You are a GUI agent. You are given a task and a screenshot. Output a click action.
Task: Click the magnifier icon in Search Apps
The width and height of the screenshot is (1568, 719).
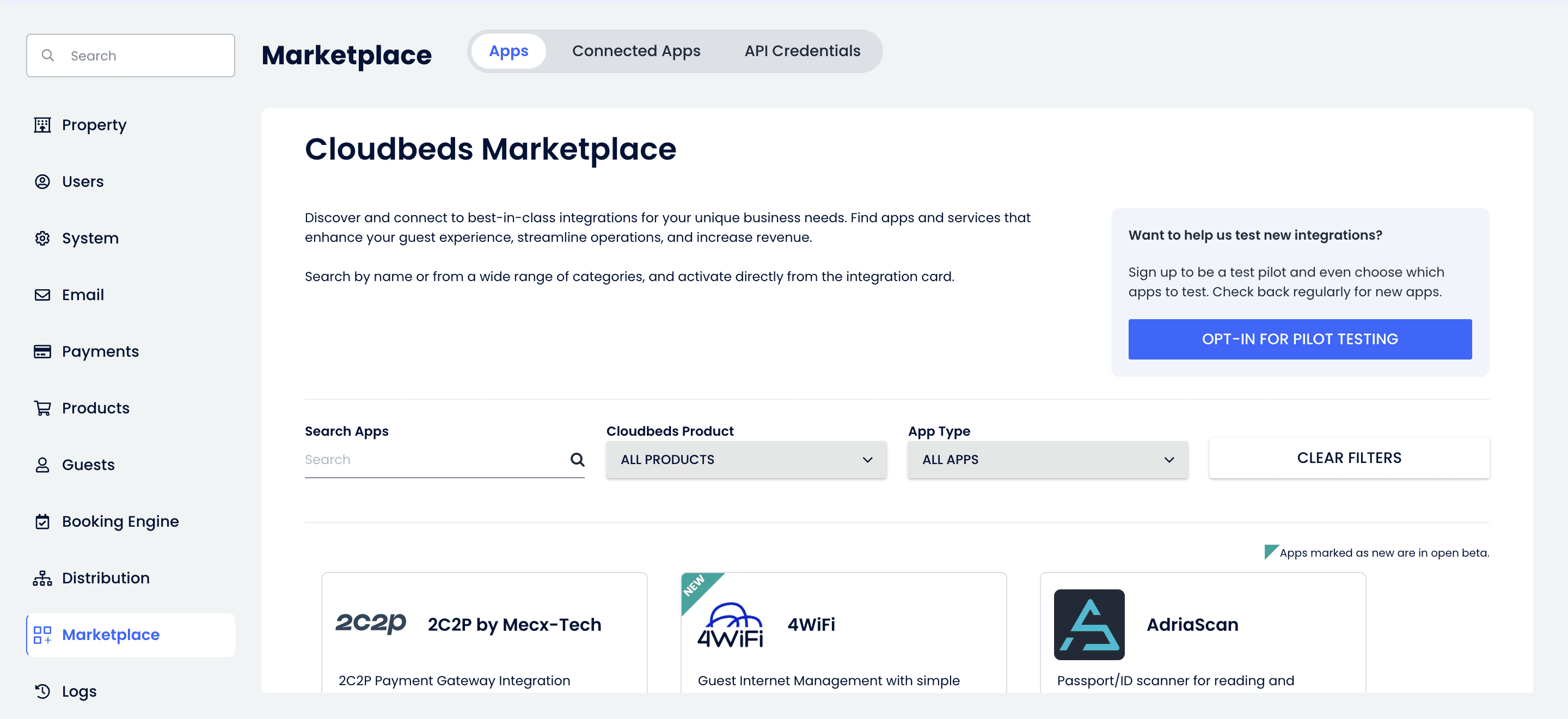click(577, 460)
